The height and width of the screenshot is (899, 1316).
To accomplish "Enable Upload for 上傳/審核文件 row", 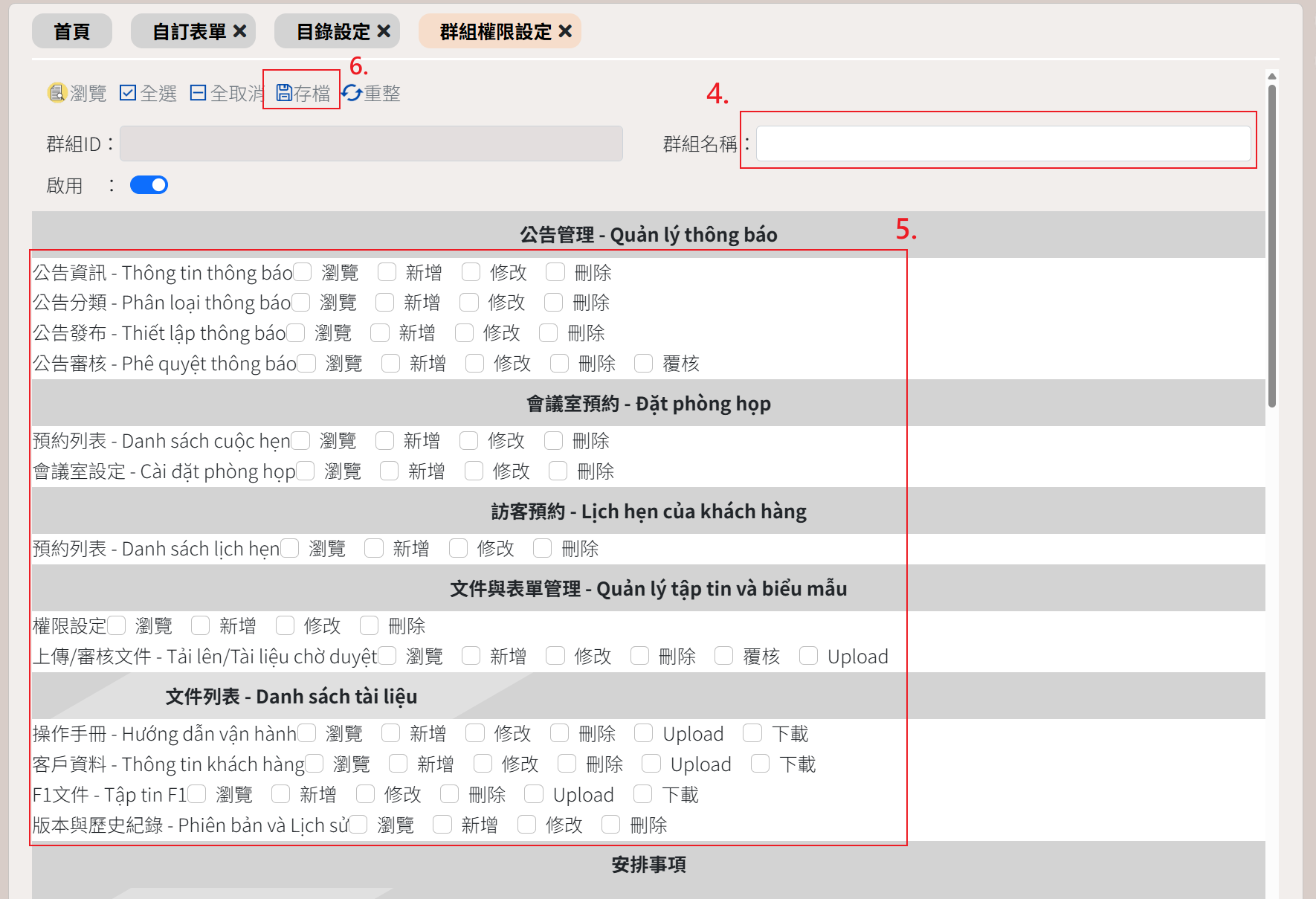I will click(x=809, y=656).
